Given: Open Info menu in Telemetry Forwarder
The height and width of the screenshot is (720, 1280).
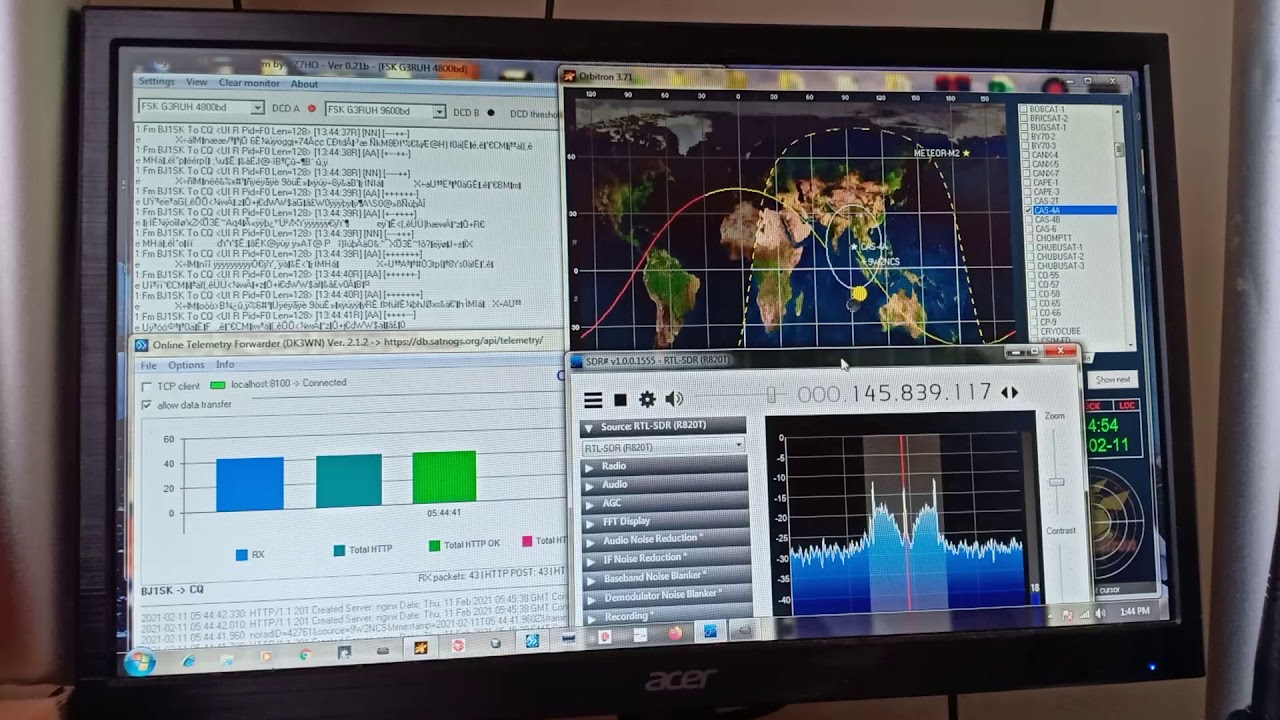Looking at the screenshot, I should coord(225,365).
